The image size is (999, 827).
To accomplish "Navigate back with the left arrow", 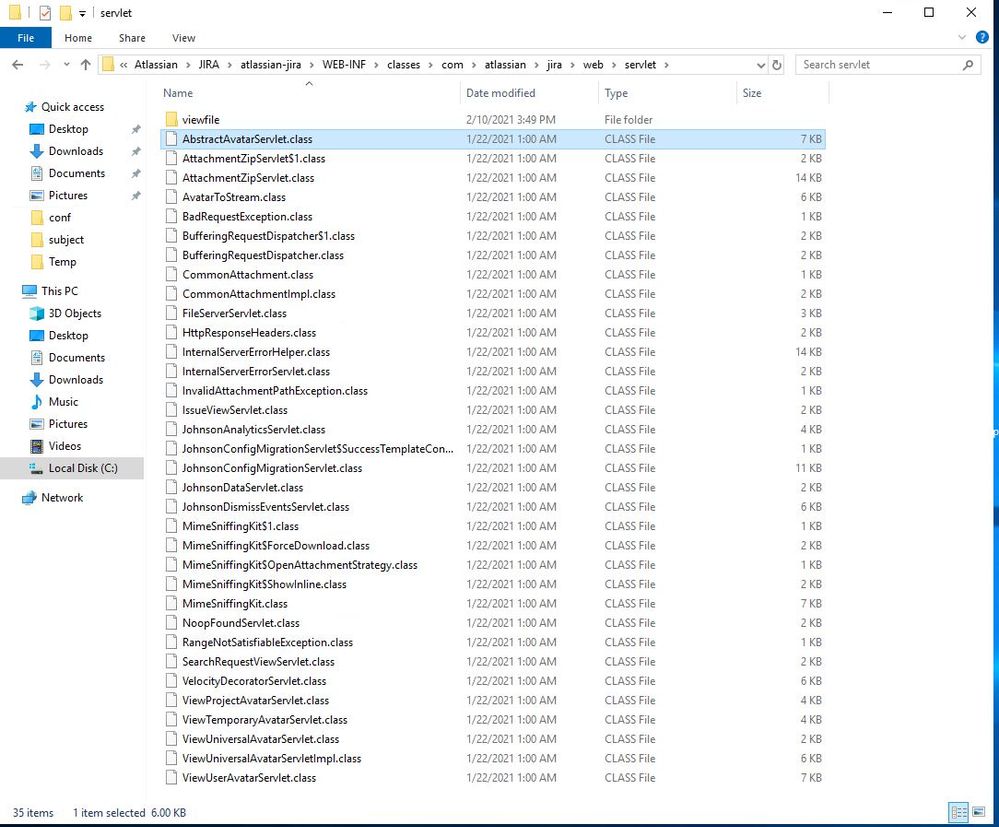I will [x=17, y=64].
